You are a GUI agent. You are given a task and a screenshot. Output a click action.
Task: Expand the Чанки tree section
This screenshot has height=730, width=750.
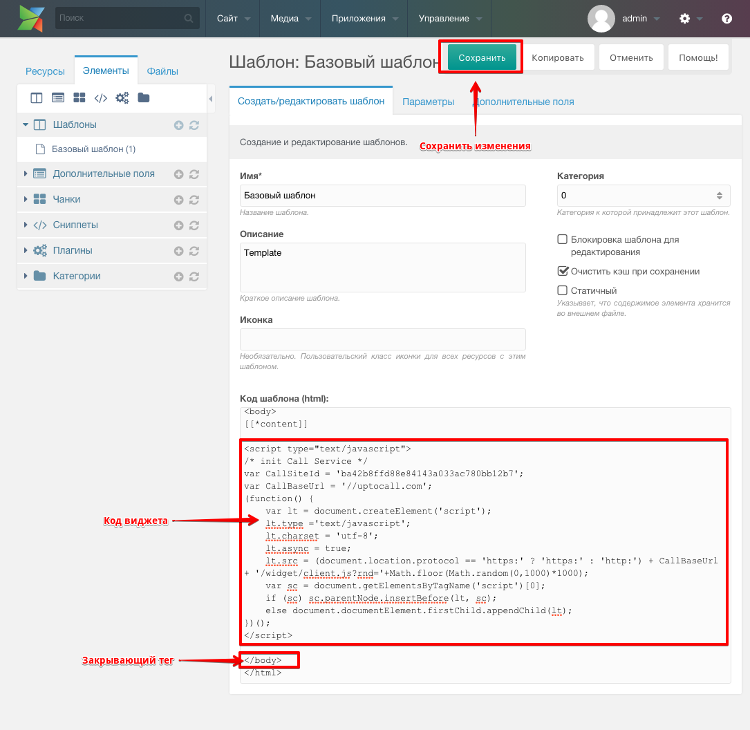25,199
